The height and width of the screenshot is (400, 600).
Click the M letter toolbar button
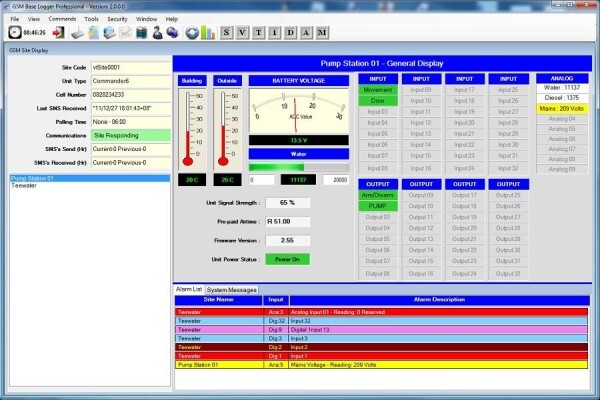coord(322,33)
